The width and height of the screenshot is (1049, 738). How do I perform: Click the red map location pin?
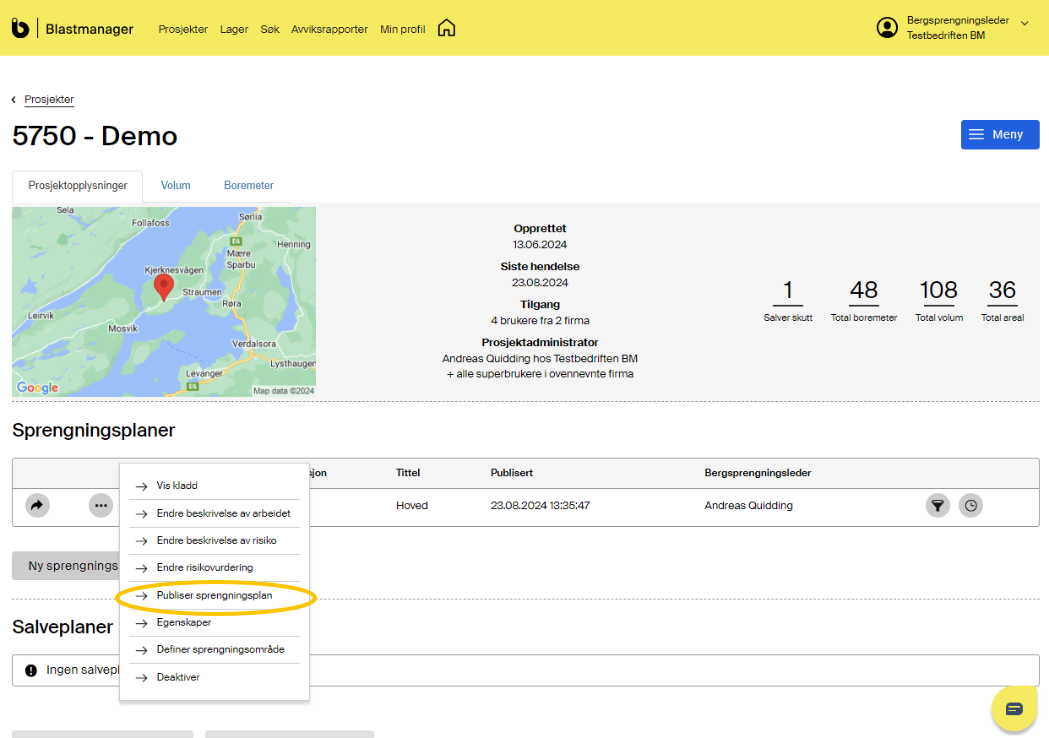tap(163, 287)
